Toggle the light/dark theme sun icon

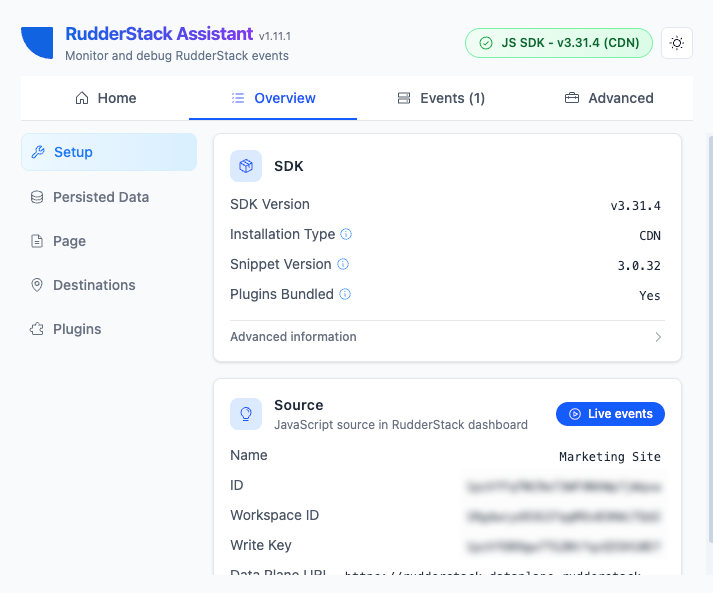pyautogui.click(x=677, y=43)
